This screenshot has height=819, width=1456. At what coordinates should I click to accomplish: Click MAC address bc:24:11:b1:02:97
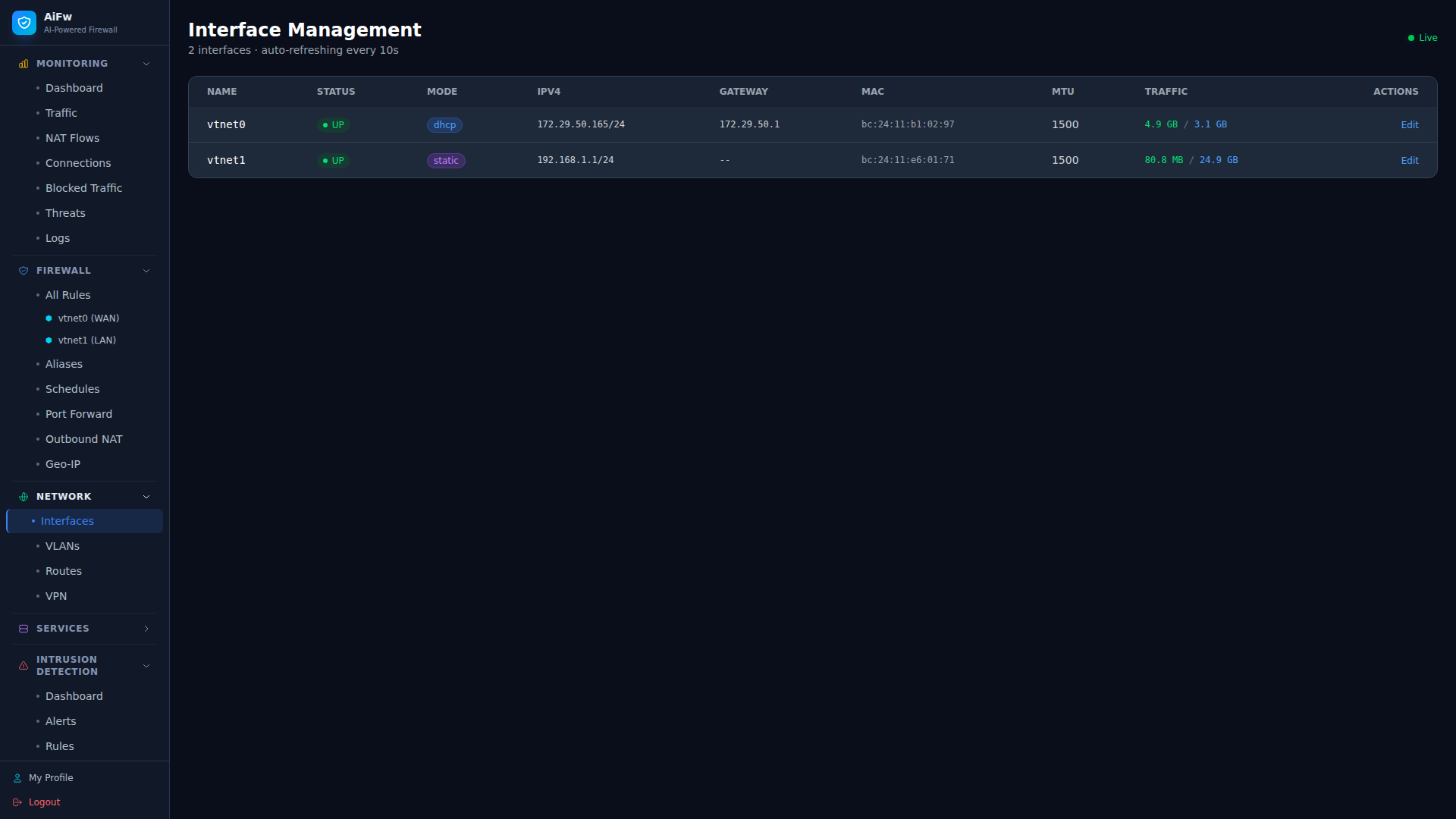pyautogui.click(x=908, y=124)
